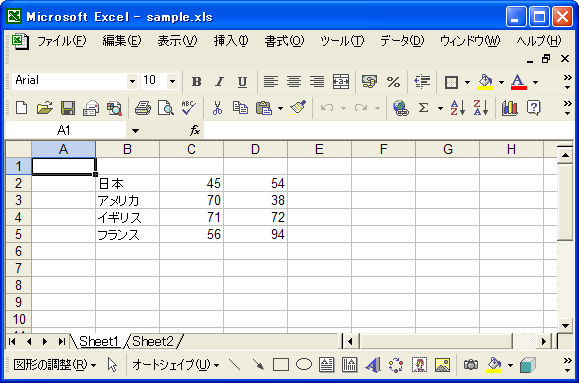Switch to the Sheet2 tab
The width and height of the screenshot is (579, 383).
[153, 342]
